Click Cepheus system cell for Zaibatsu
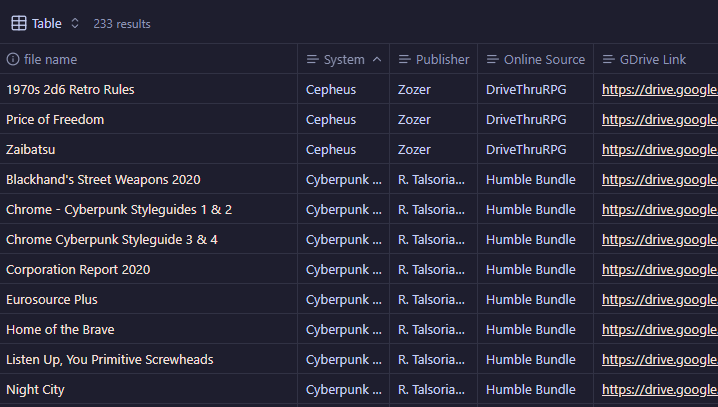Image resolution: width=718 pixels, height=407 pixels. pos(331,149)
